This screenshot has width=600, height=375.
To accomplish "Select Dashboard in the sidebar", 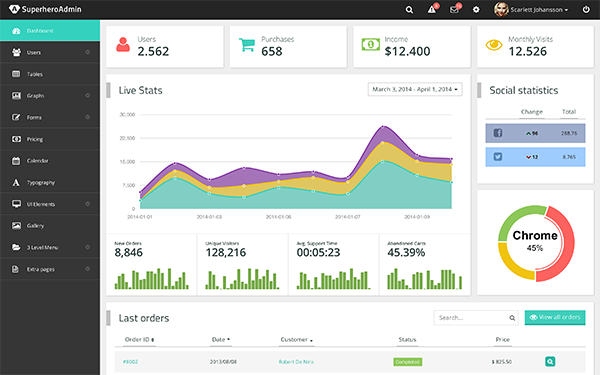I will 50,31.
